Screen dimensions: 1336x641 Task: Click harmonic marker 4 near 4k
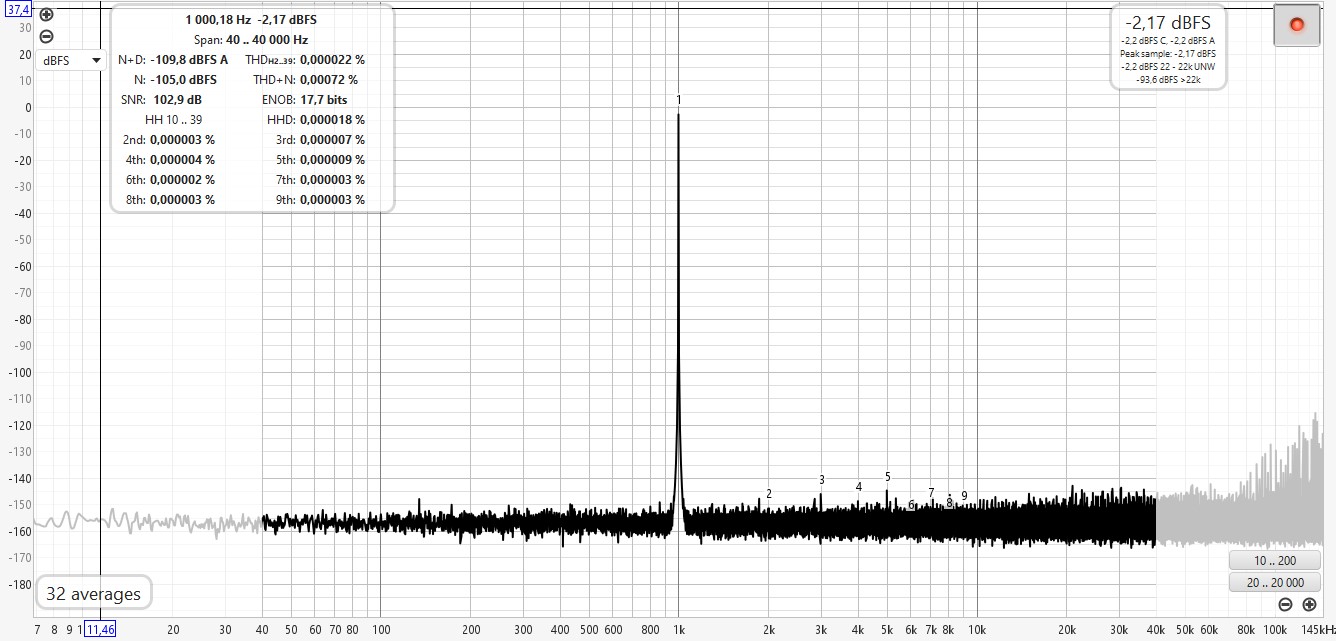(859, 487)
